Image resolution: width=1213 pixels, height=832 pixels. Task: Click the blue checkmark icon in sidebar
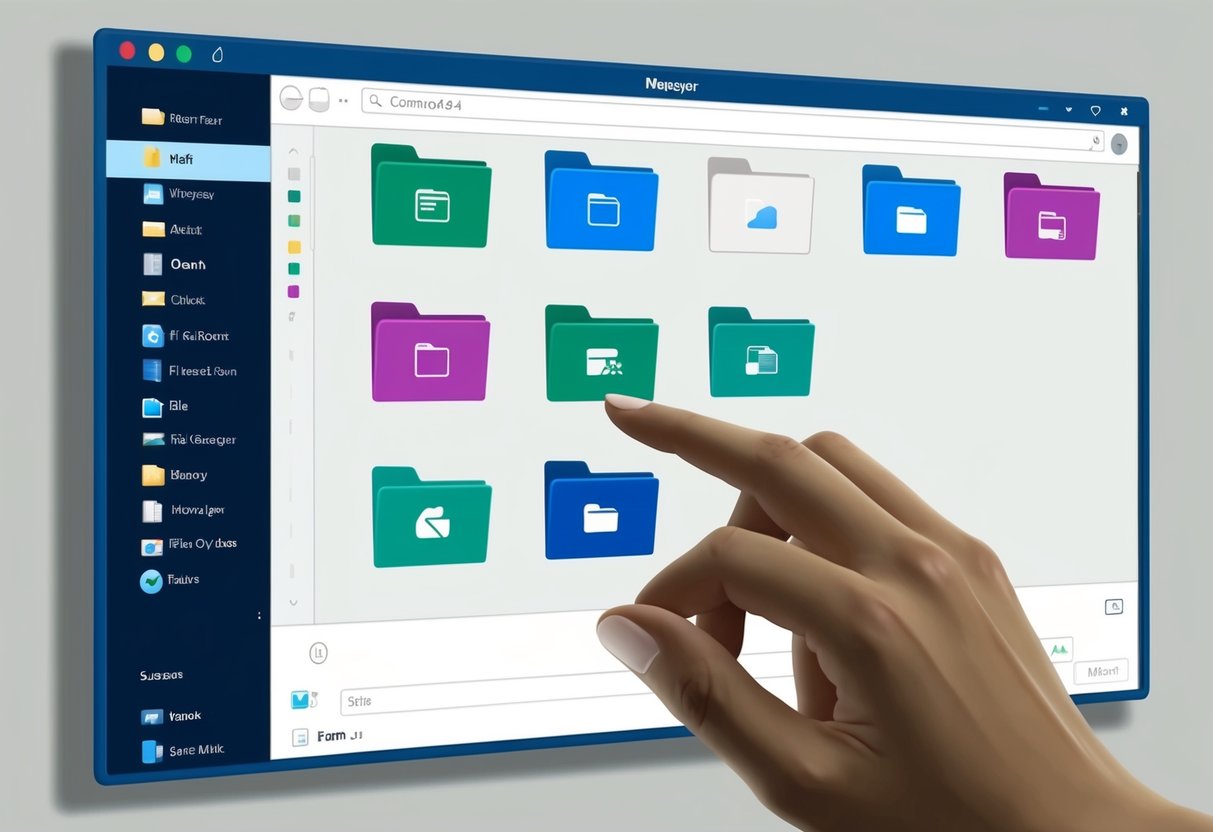tap(151, 580)
